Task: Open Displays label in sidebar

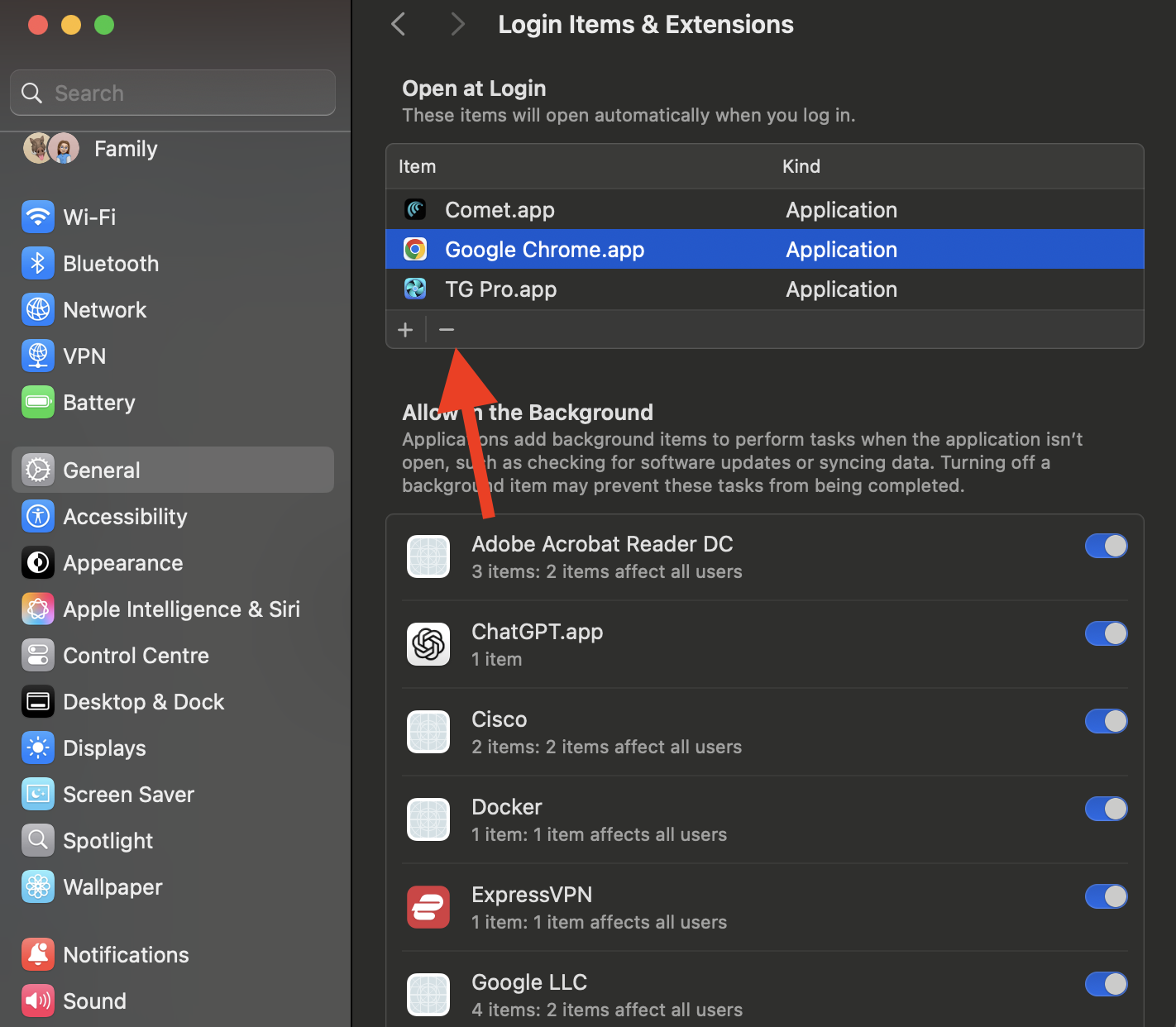Action: click(104, 748)
